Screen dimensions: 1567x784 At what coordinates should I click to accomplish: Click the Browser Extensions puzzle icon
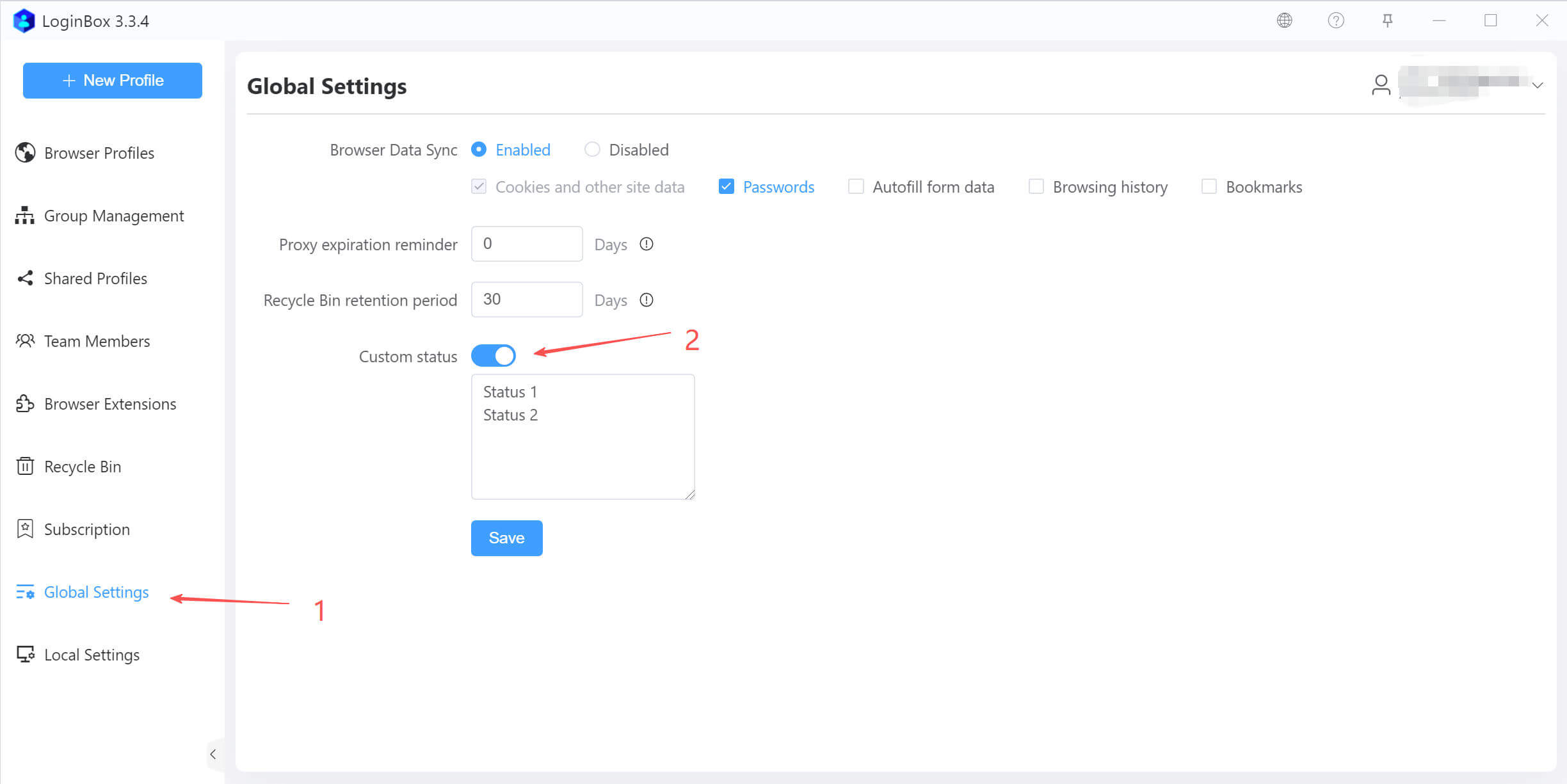coord(25,404)
